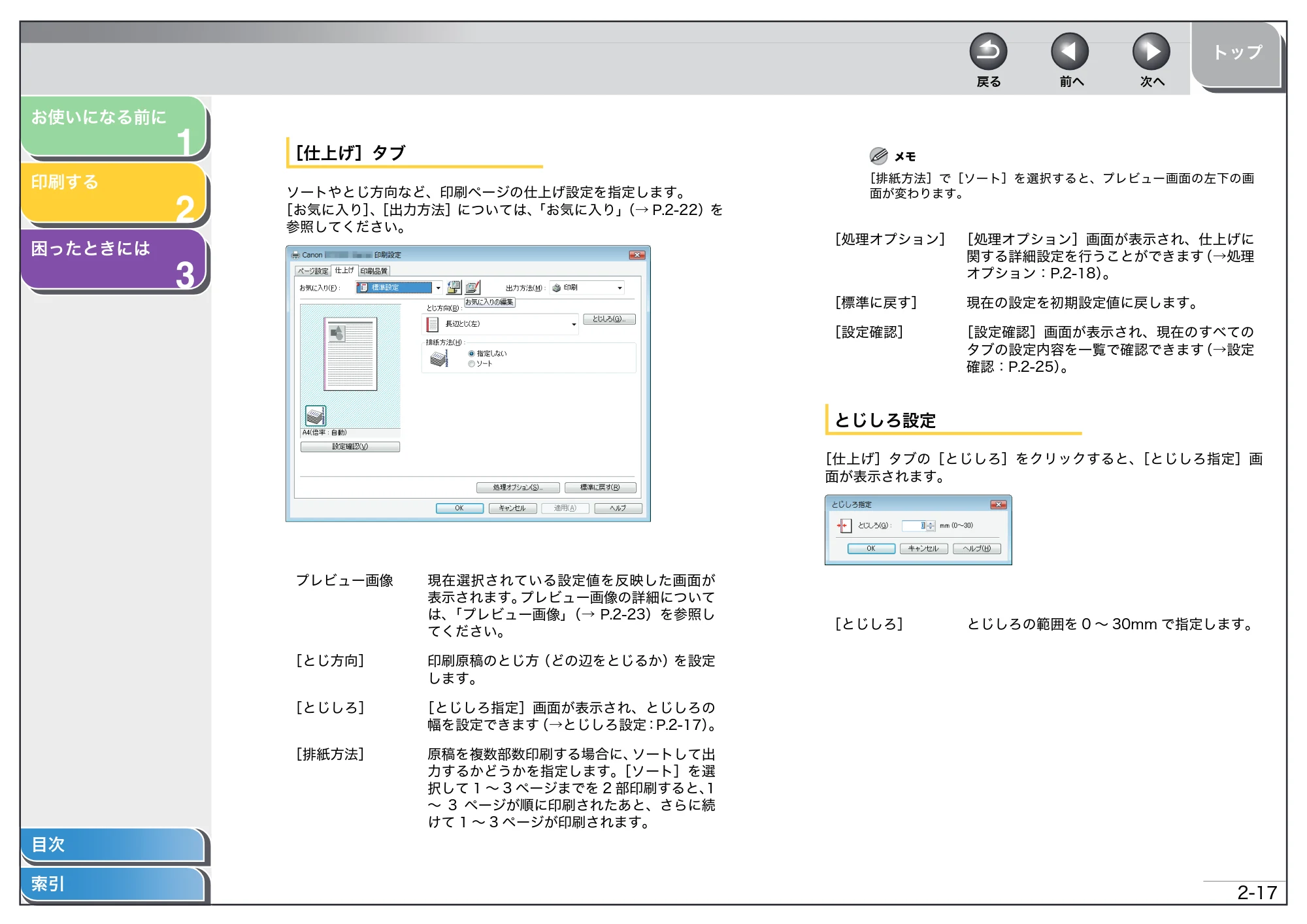
Task: Open chapter 3 困ったときには
Action: (114, 259)
